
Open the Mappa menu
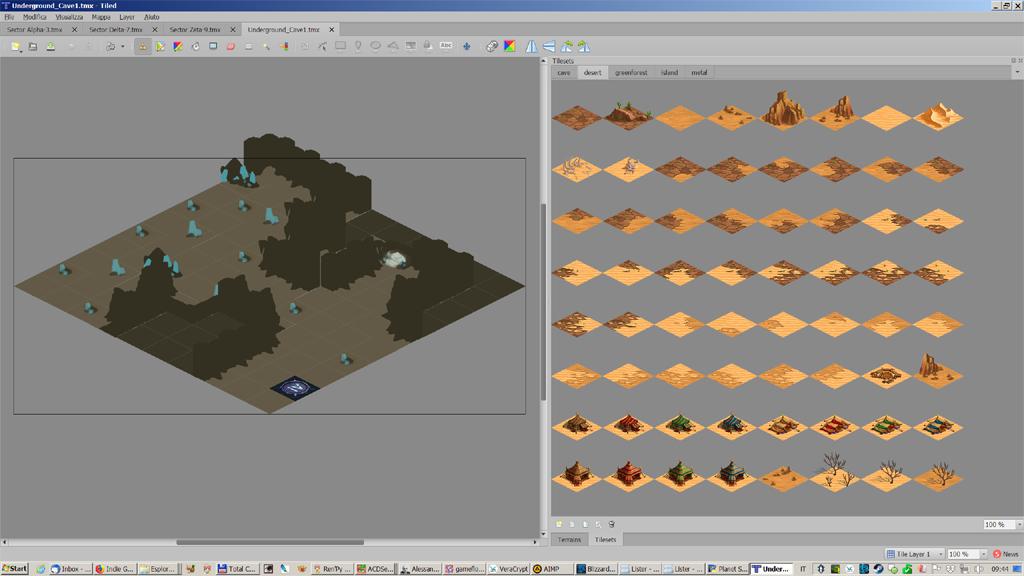pos(101,17)
